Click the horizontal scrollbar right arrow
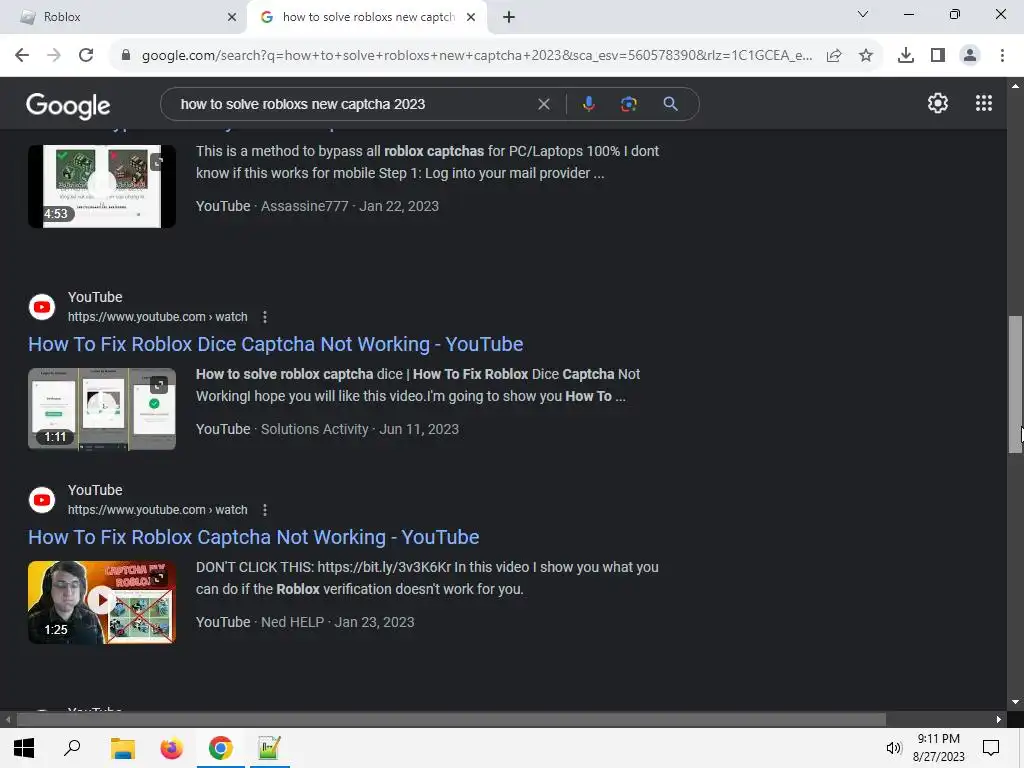The height and width of the screenshot is (768, 1024). (x=999, y=719)
